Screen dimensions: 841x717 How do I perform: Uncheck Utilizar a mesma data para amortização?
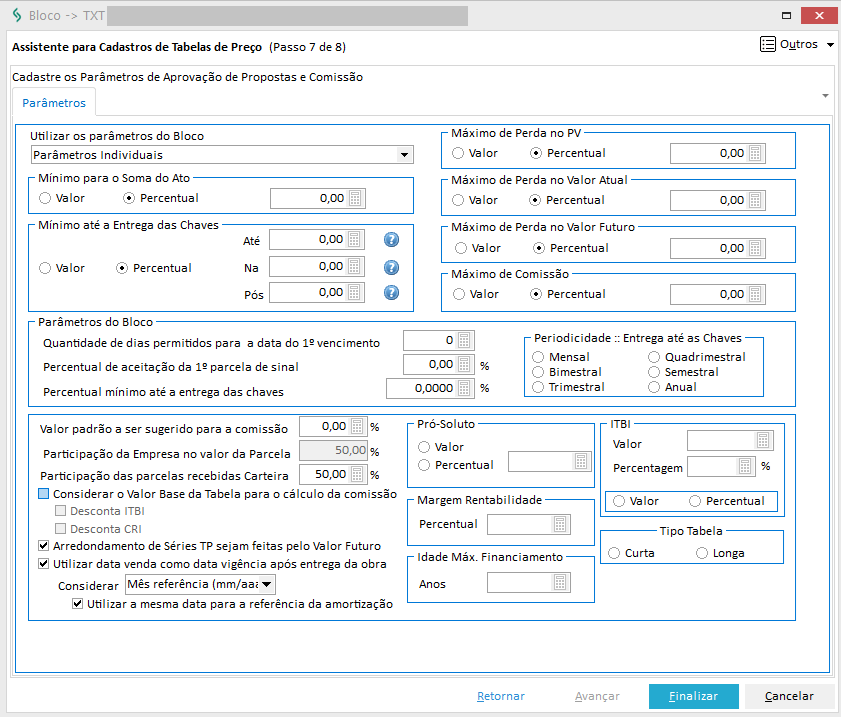(78, 604)
